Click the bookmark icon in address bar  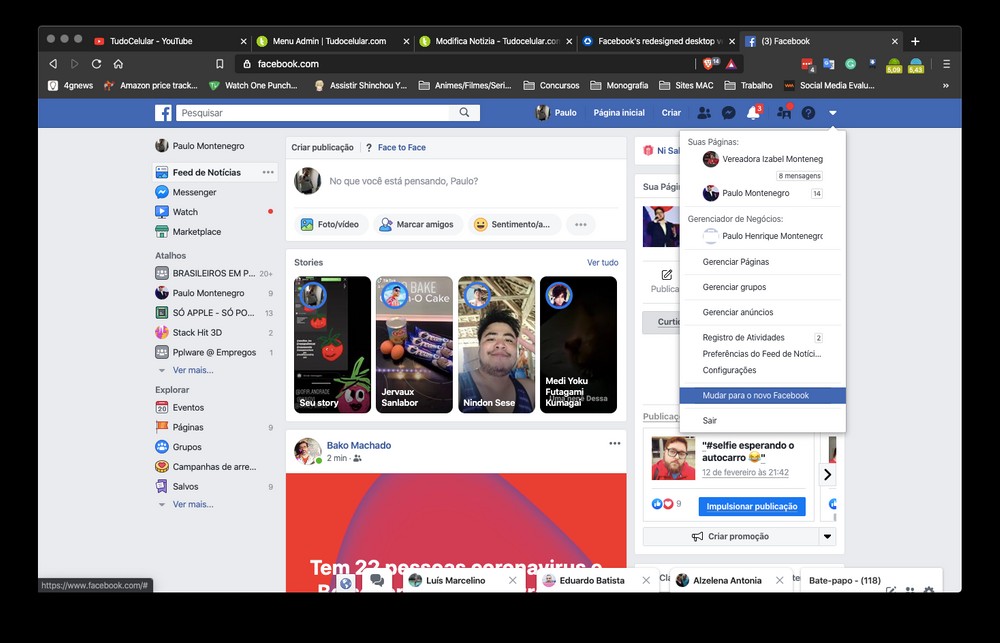pos(219,64)
